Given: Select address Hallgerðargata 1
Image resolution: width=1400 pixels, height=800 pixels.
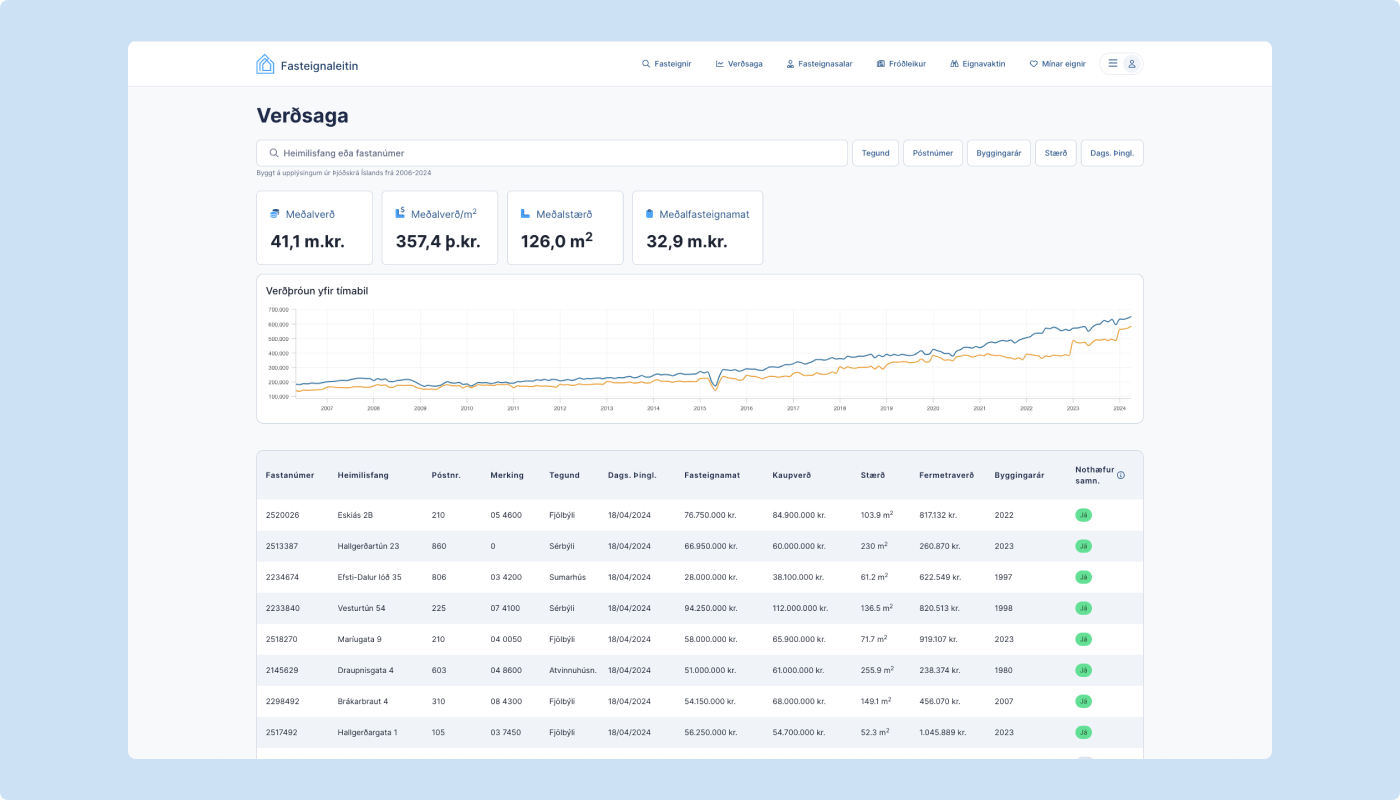Looking at the screenshot, I should pyautogui.click(x=368, y=732).
